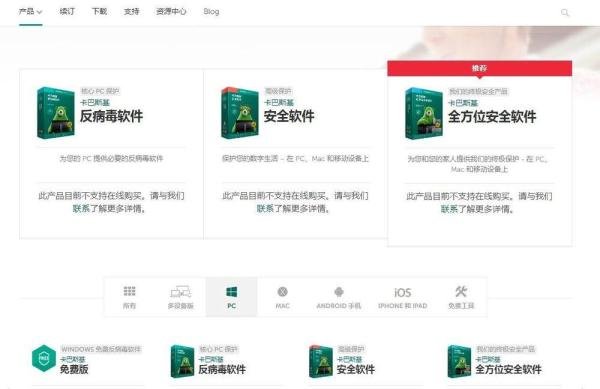Select the 所有 grid icon tab
Screen dimensions: 600x389
pyautogui.click(x=129, y=297)
